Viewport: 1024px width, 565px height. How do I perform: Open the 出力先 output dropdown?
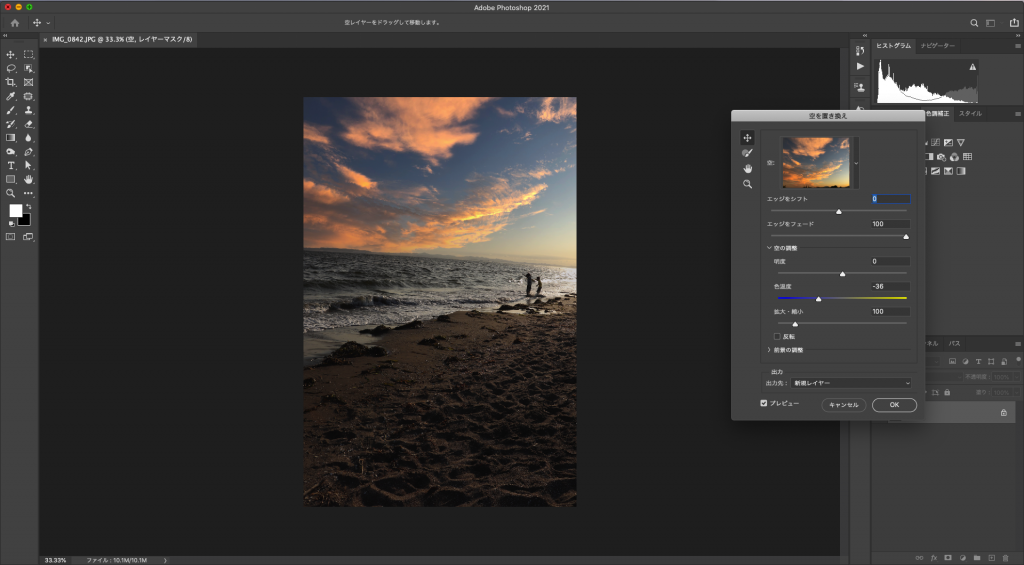[x=852, y=383]
